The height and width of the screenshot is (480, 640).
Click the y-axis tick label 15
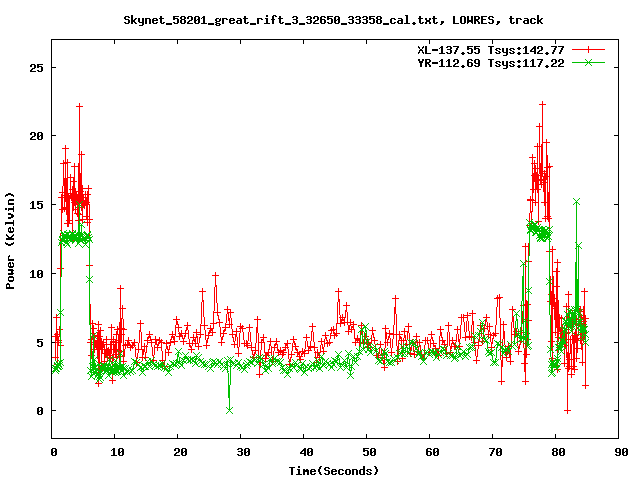click(36, 205)
